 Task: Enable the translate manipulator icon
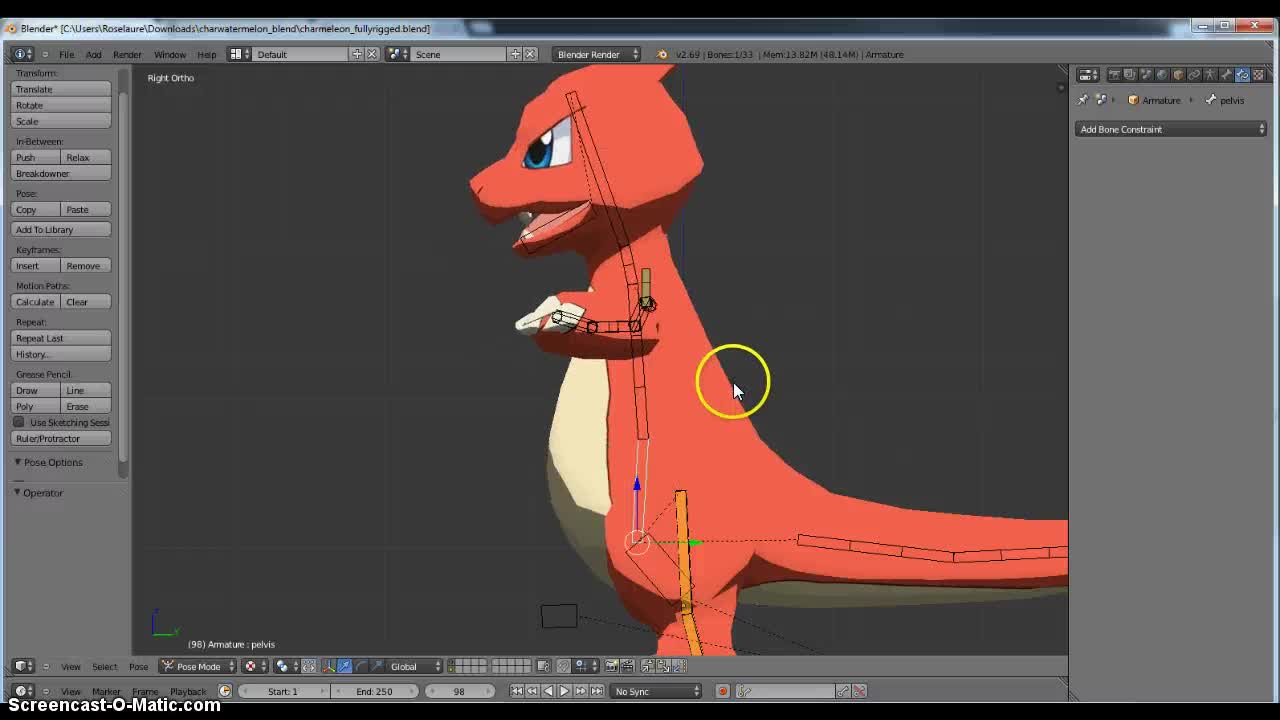(344, 666)
